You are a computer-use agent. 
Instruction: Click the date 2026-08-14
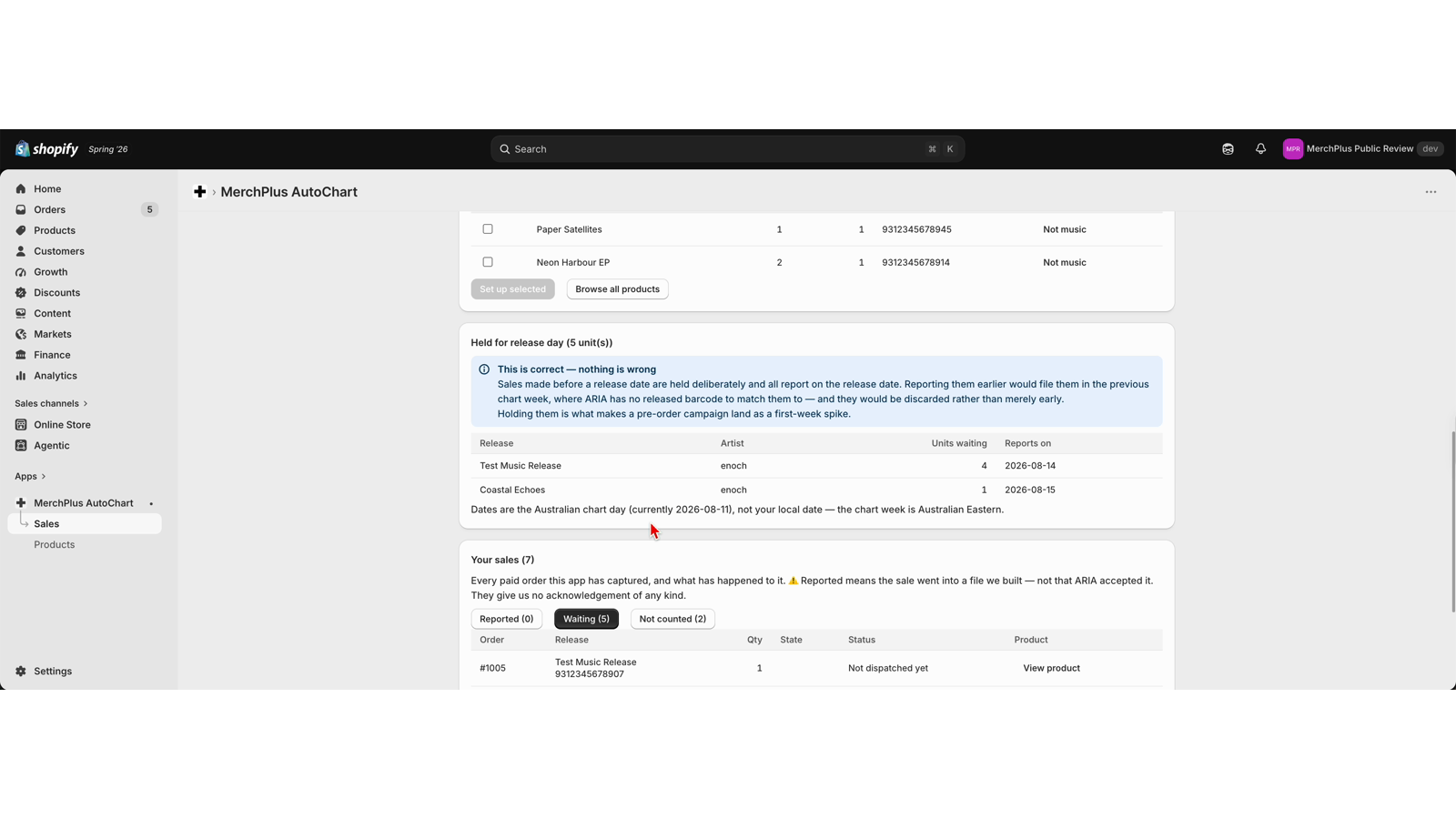tap(1030, 466)
